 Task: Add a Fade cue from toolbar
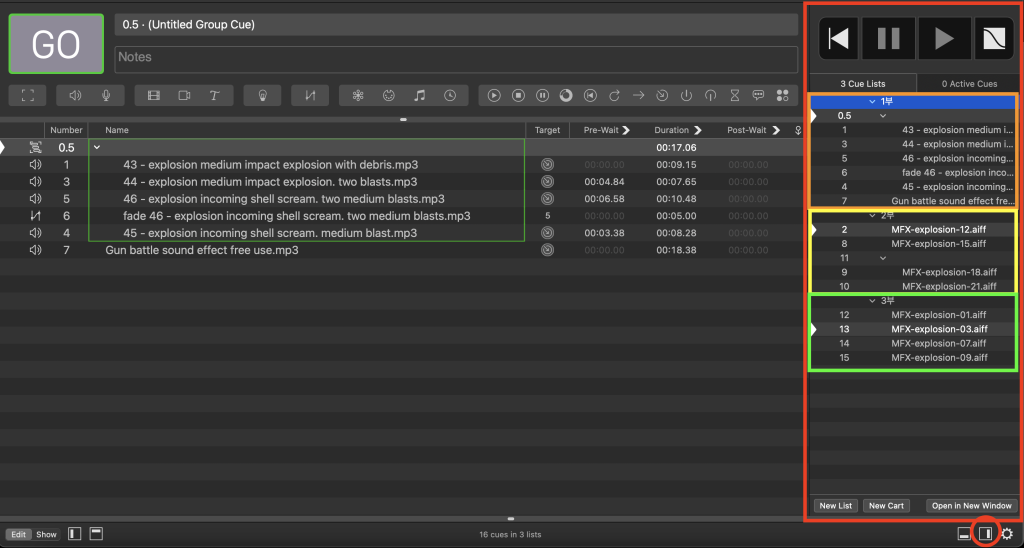310,95
